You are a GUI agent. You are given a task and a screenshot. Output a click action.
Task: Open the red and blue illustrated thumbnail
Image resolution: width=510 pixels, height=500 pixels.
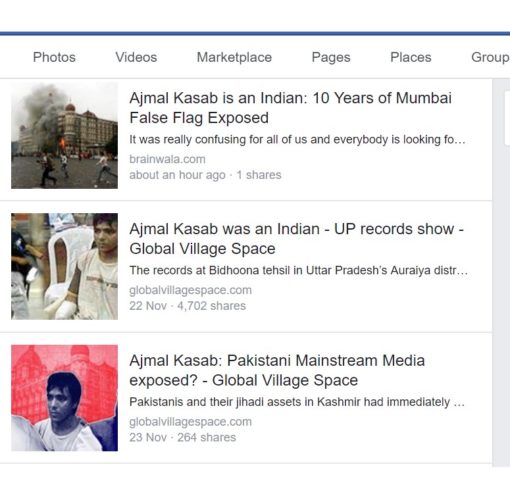click(64, 398)
